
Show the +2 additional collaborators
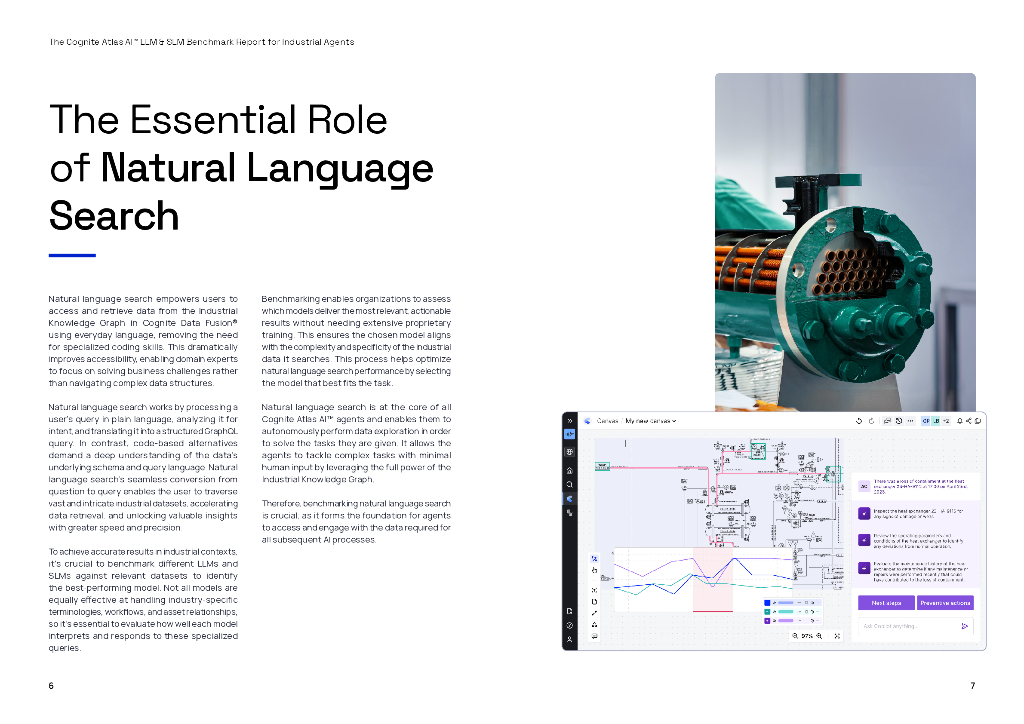[945, 421]
